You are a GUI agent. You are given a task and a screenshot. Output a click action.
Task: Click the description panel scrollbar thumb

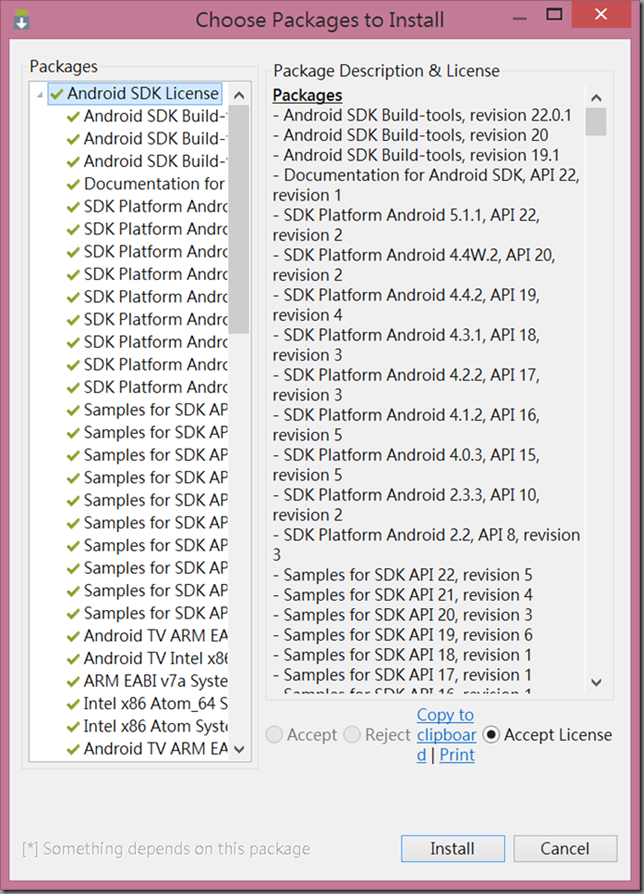[x=596, y=122]
